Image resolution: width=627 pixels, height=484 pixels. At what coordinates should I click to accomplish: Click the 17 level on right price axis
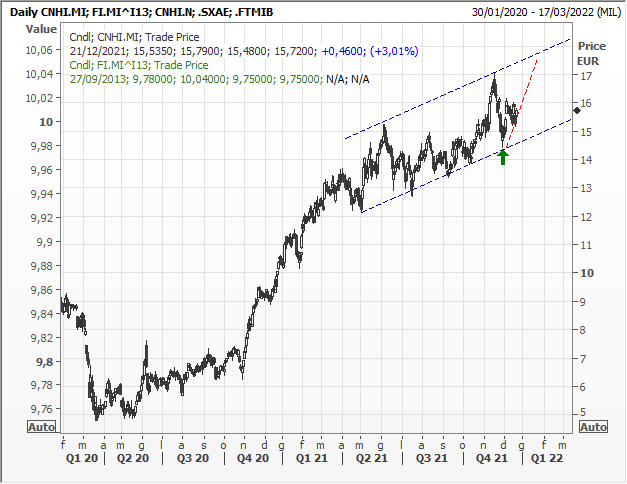[587, 76]
